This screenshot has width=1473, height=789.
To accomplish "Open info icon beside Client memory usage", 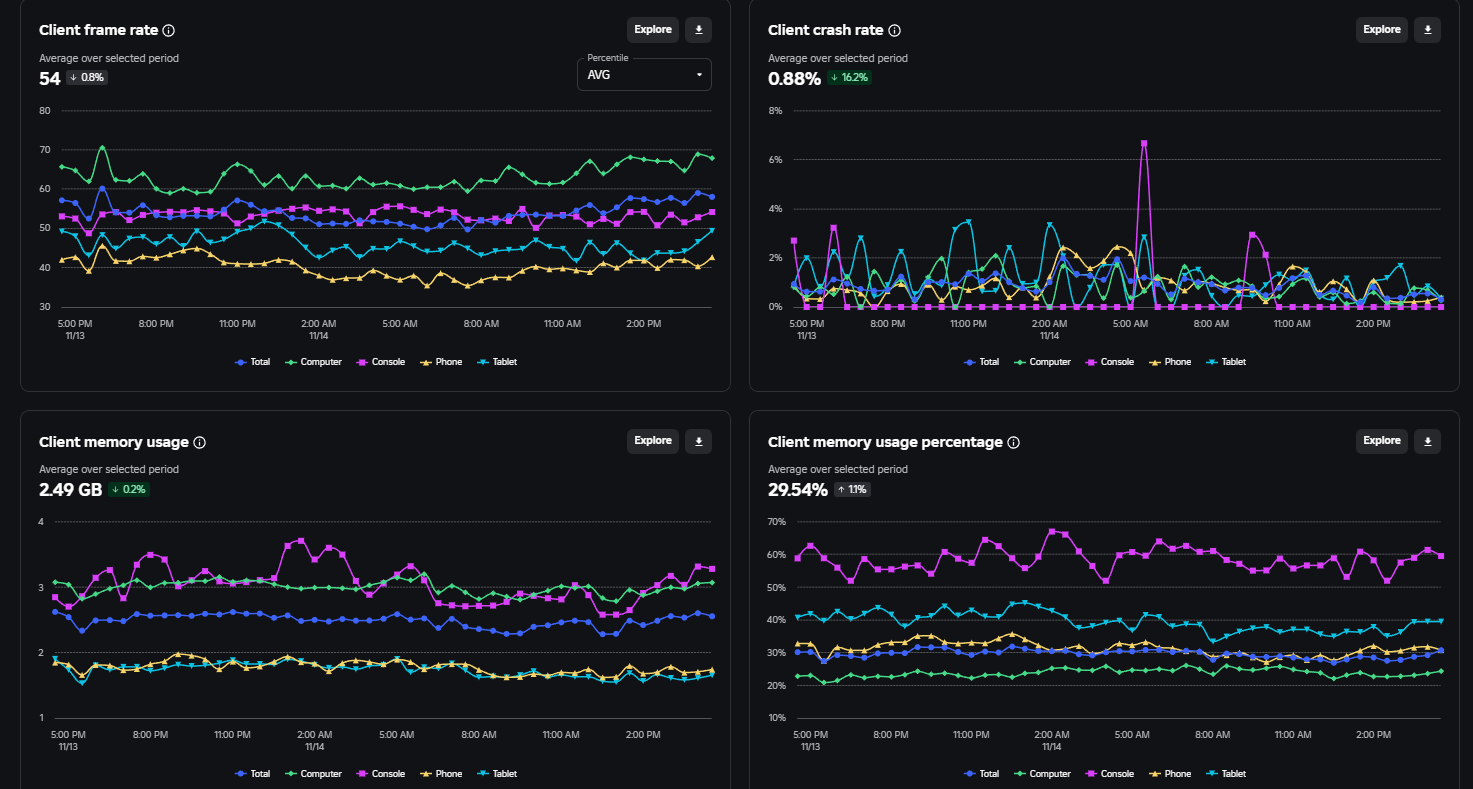I will click(199, 442).
